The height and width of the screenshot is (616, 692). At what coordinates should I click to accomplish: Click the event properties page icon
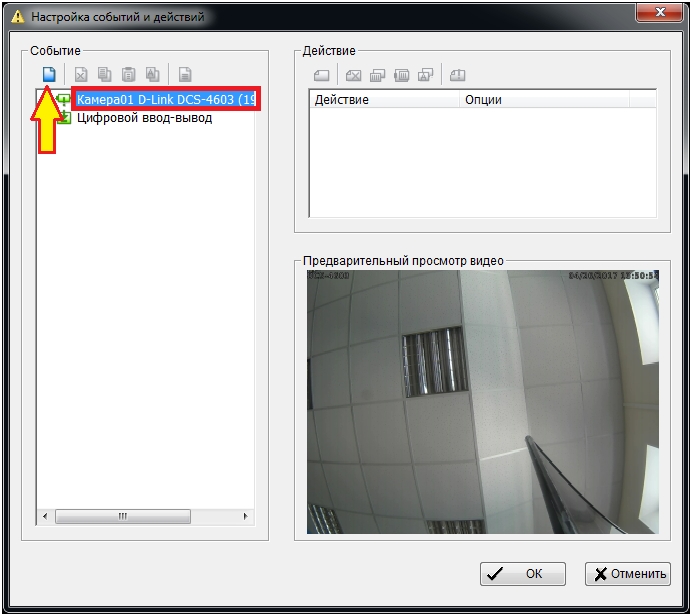pyautogui.click(x=185, y=74)
